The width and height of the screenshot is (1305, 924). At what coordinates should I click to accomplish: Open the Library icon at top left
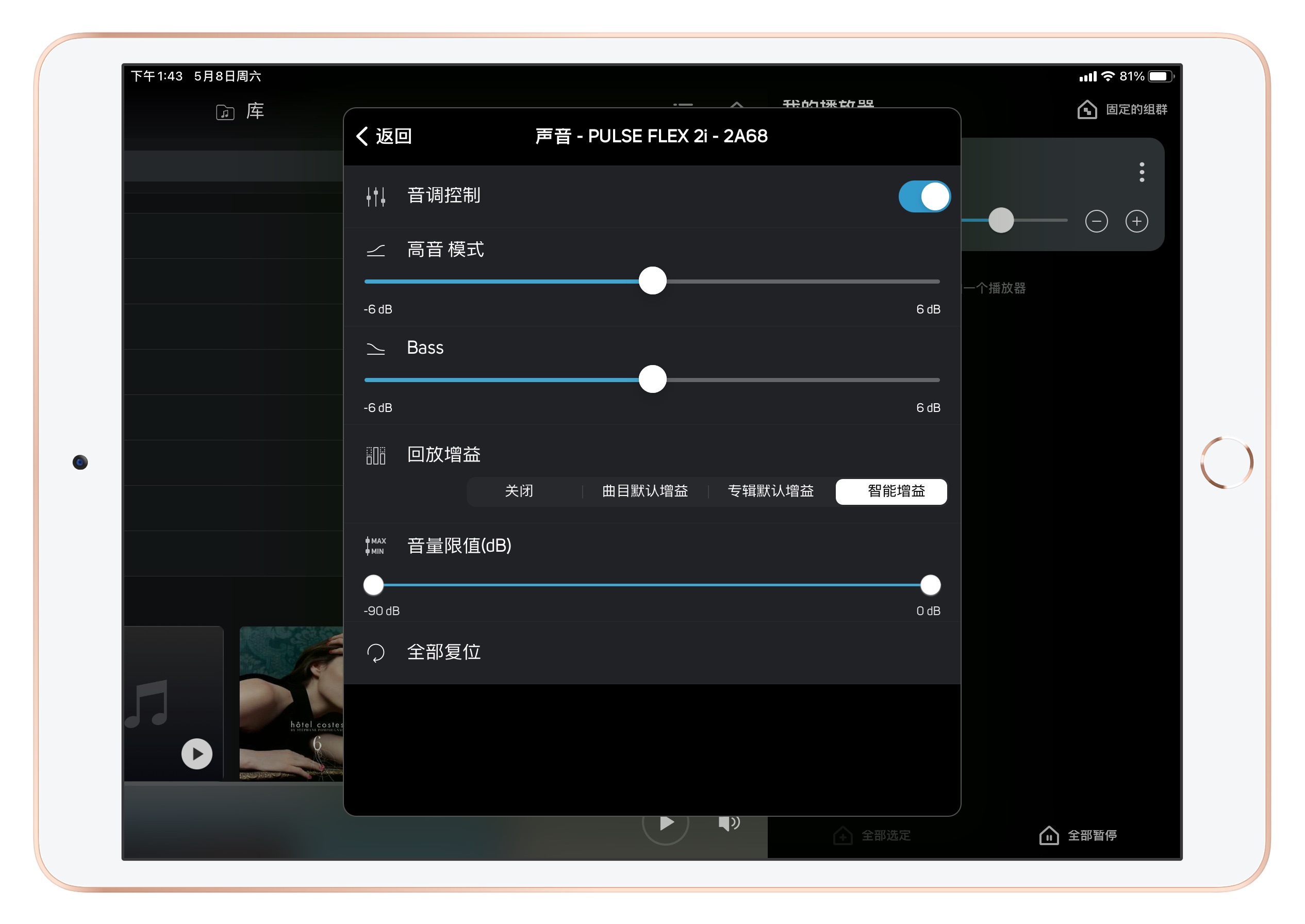225,111
